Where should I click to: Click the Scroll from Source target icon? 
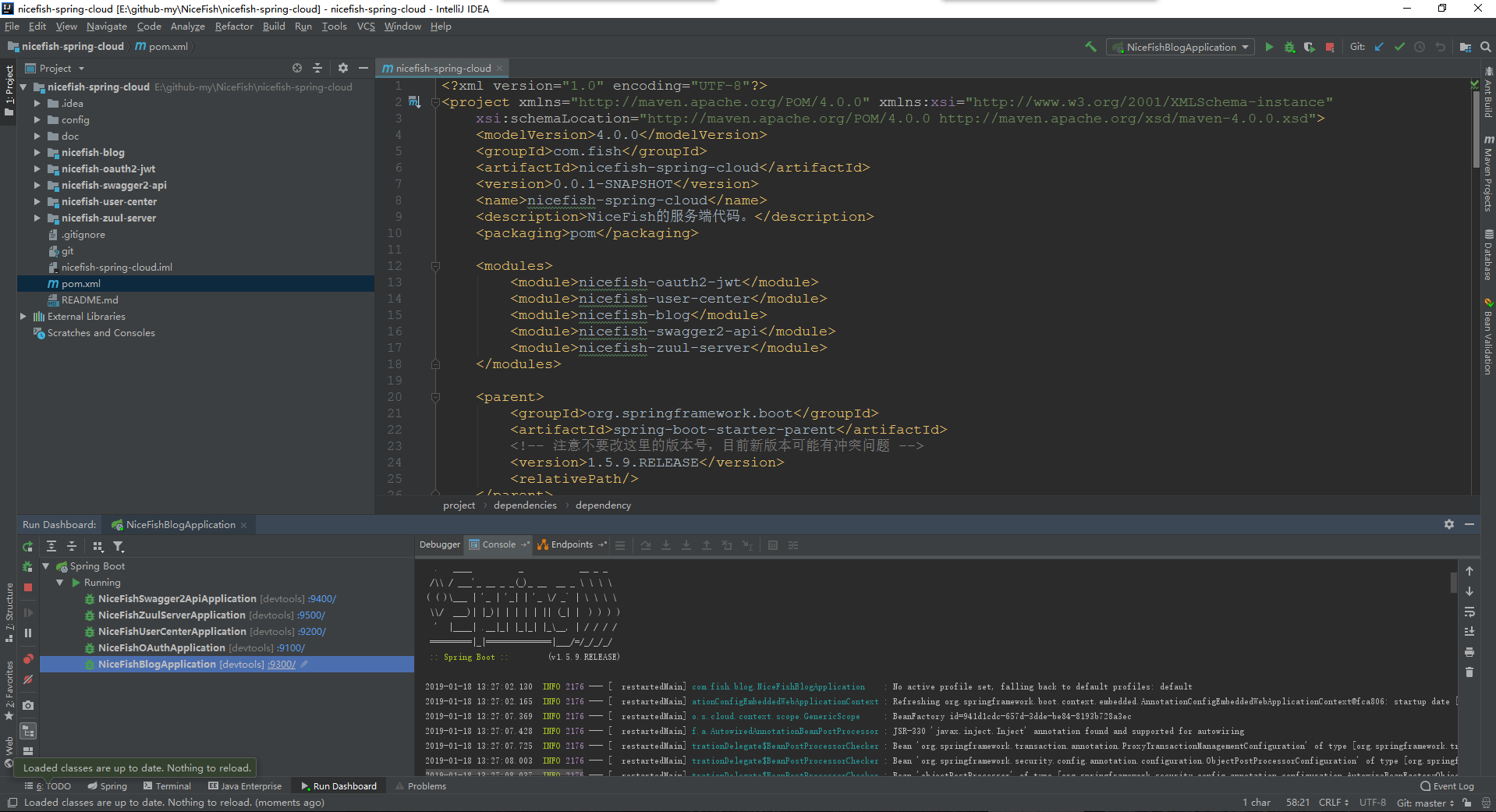point(297,68)
